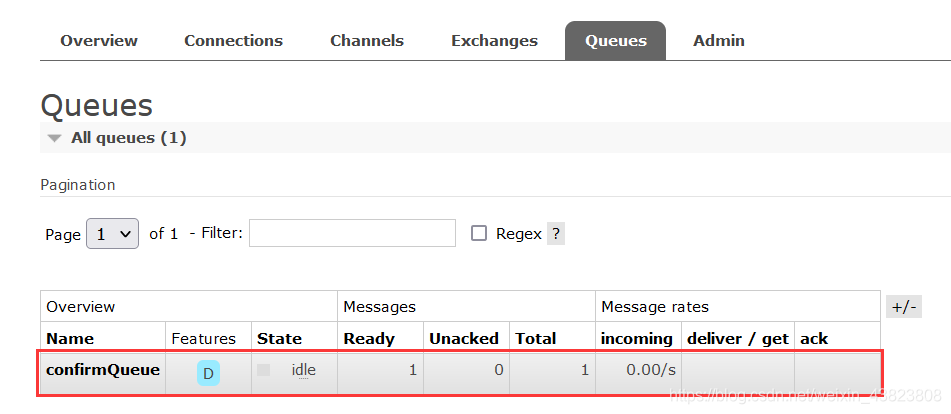Open the Page number dropdown

[x=113, y=234]
